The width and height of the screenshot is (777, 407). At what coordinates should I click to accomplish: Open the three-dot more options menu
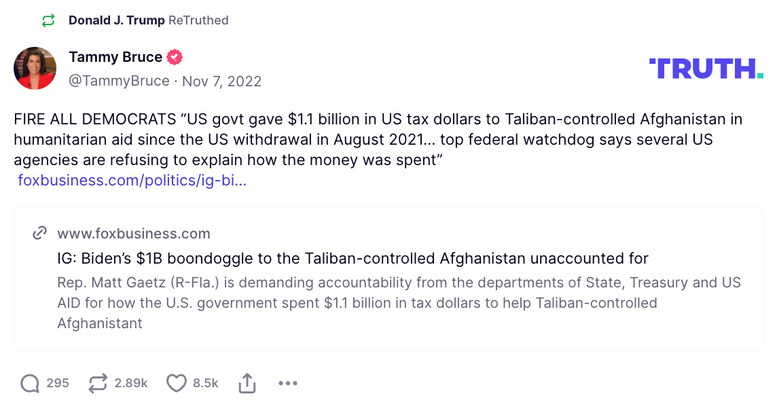288,382
